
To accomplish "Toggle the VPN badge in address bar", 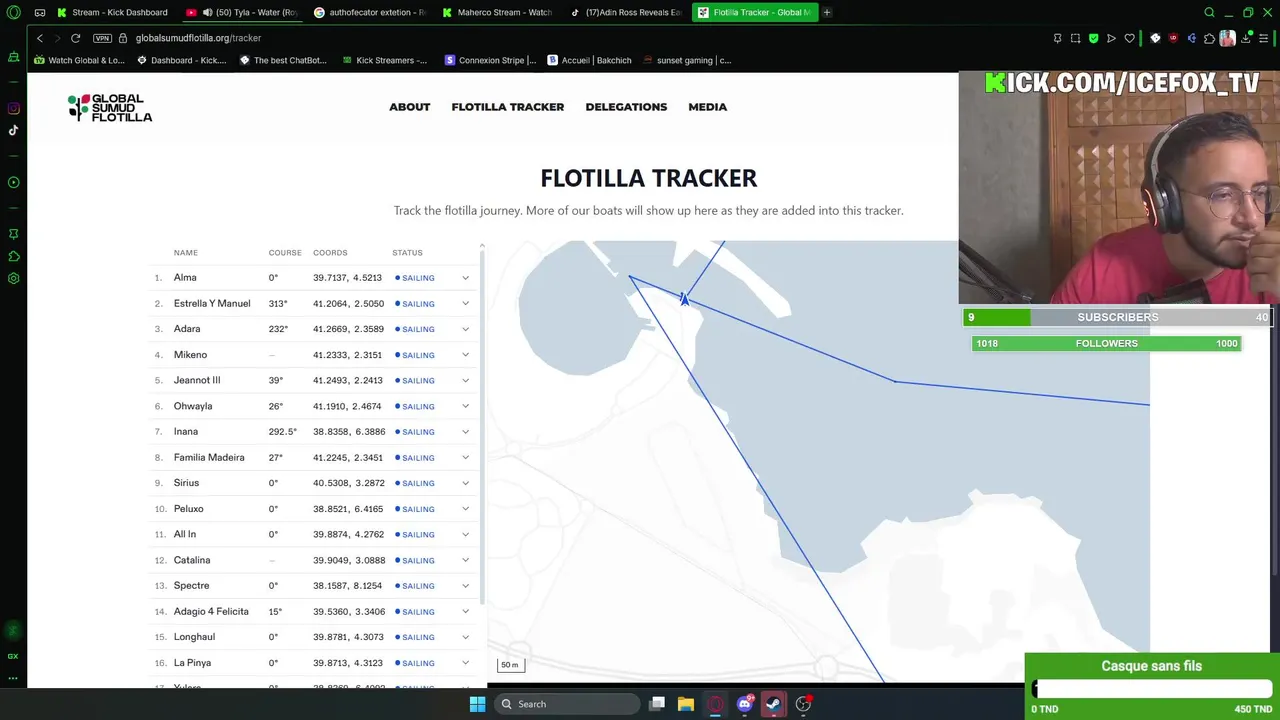I will [x=102, y=38].
